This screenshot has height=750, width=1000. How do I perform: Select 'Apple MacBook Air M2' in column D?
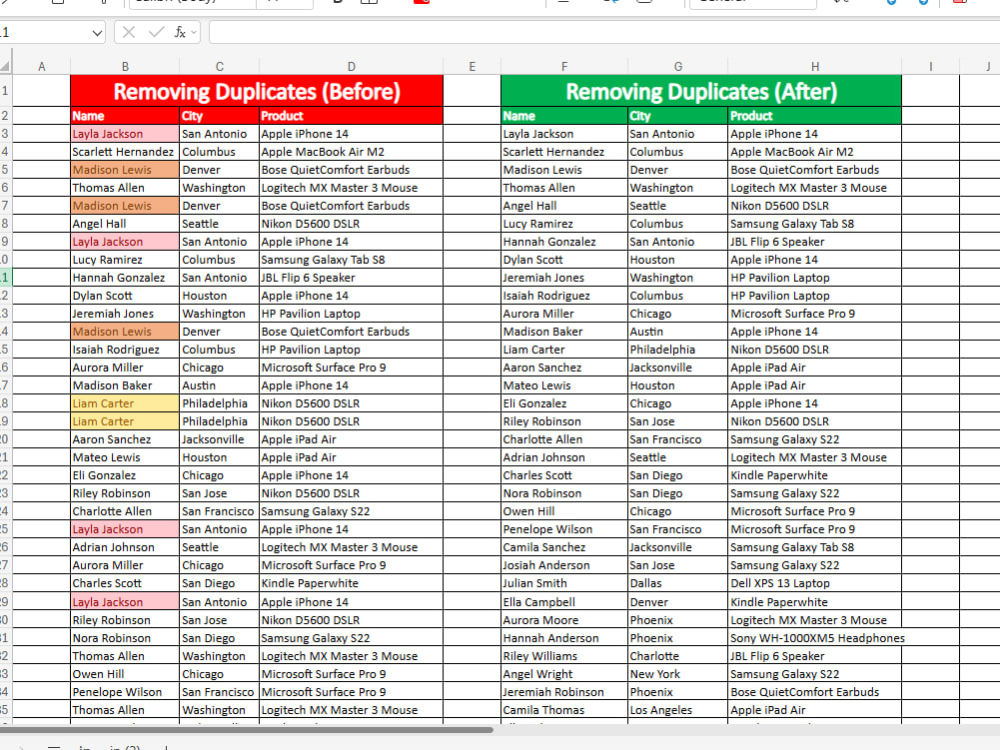coord(351,152)
